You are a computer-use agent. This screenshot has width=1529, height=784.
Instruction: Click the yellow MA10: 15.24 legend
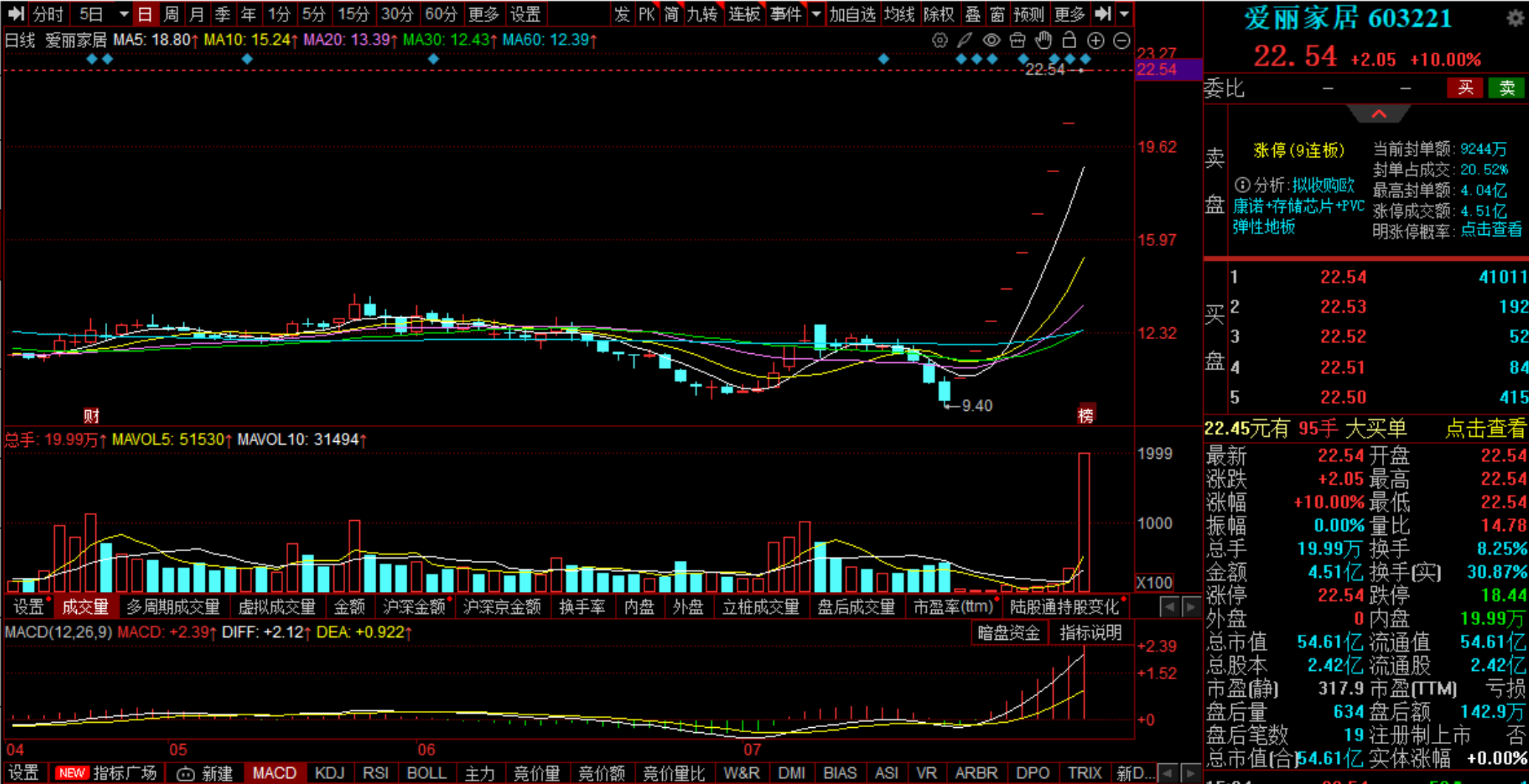coord(251,40)
